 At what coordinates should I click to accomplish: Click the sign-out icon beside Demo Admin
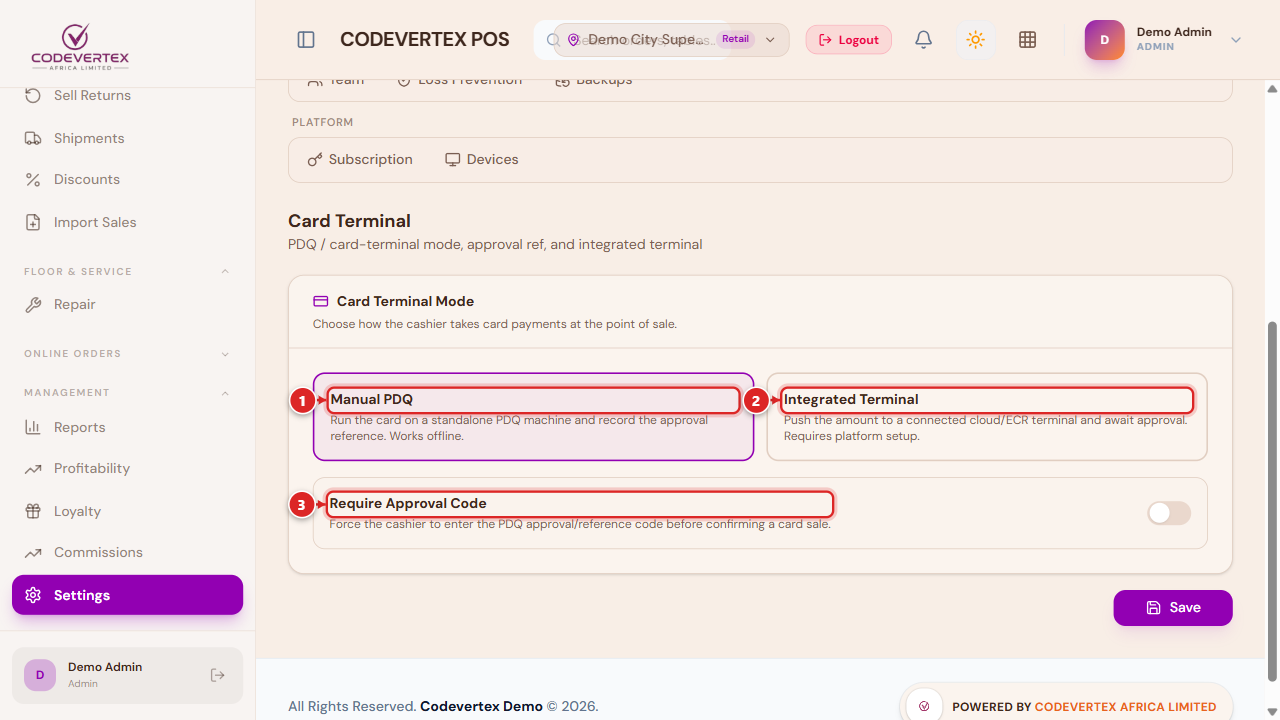pyautogui.click(x=218, y=675)
